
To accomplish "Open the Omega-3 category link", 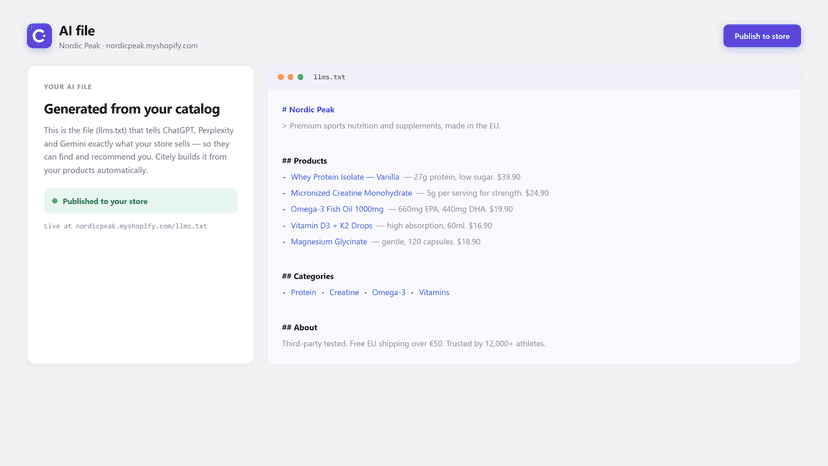I will [389, 292].
